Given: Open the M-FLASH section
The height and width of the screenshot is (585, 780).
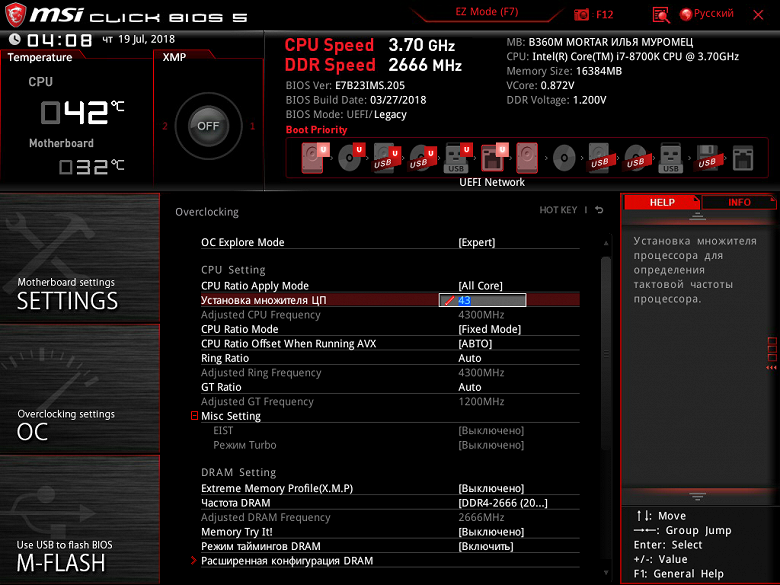Looking at the screenshot, I should 80,519.
